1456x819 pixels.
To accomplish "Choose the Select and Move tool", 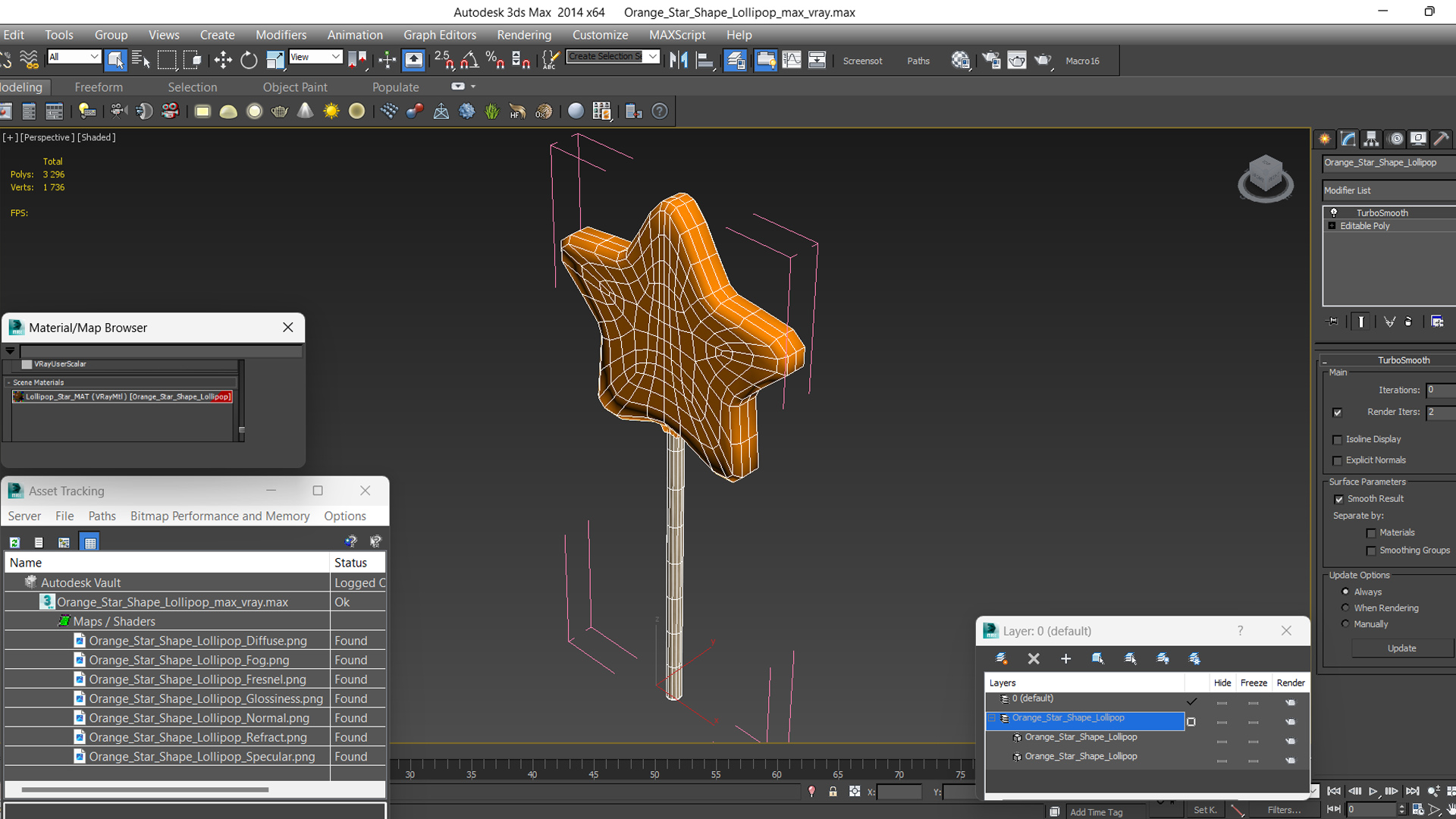I will [x=223, y=60].
